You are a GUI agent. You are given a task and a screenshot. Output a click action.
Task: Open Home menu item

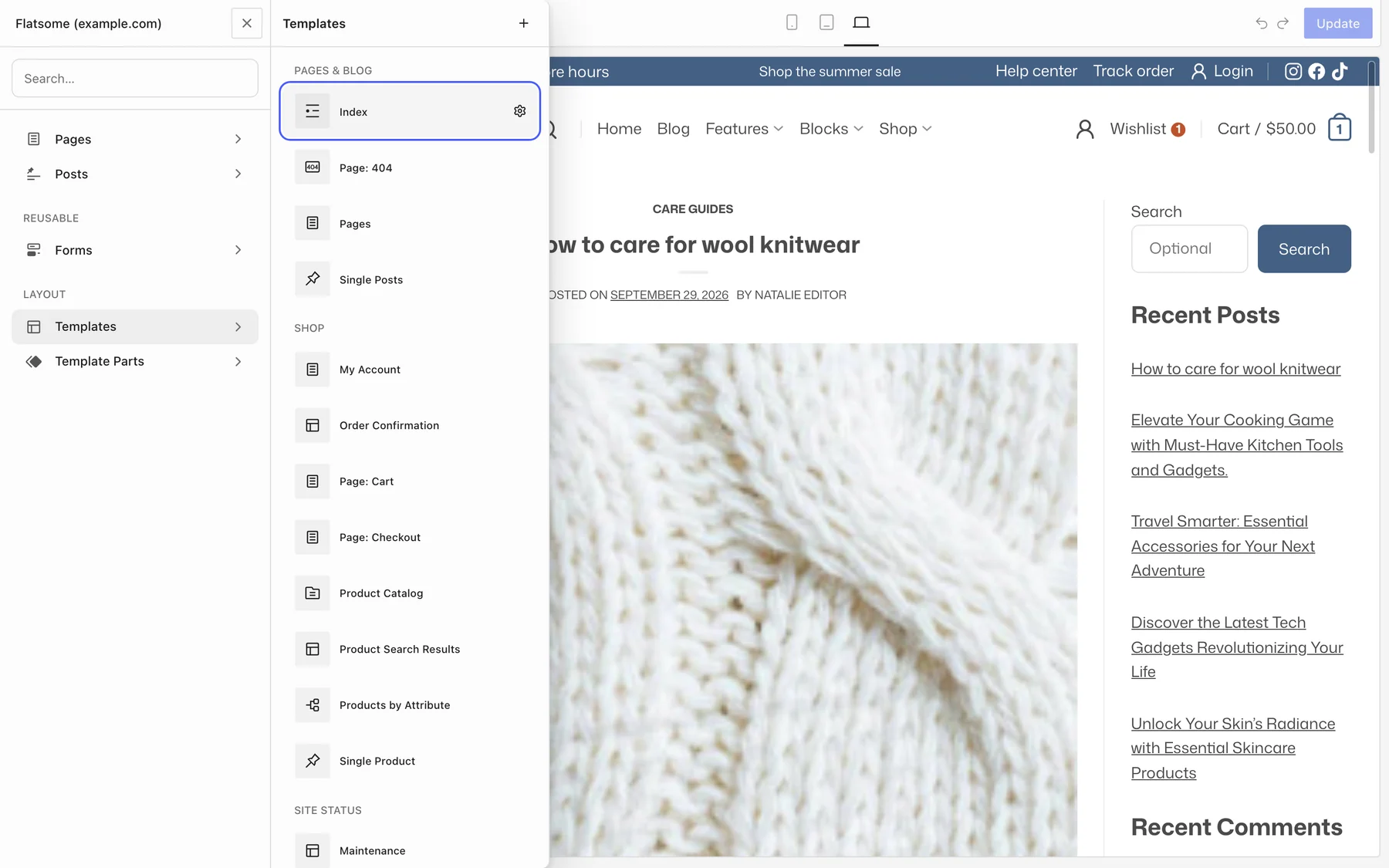(x=619, y=129)
